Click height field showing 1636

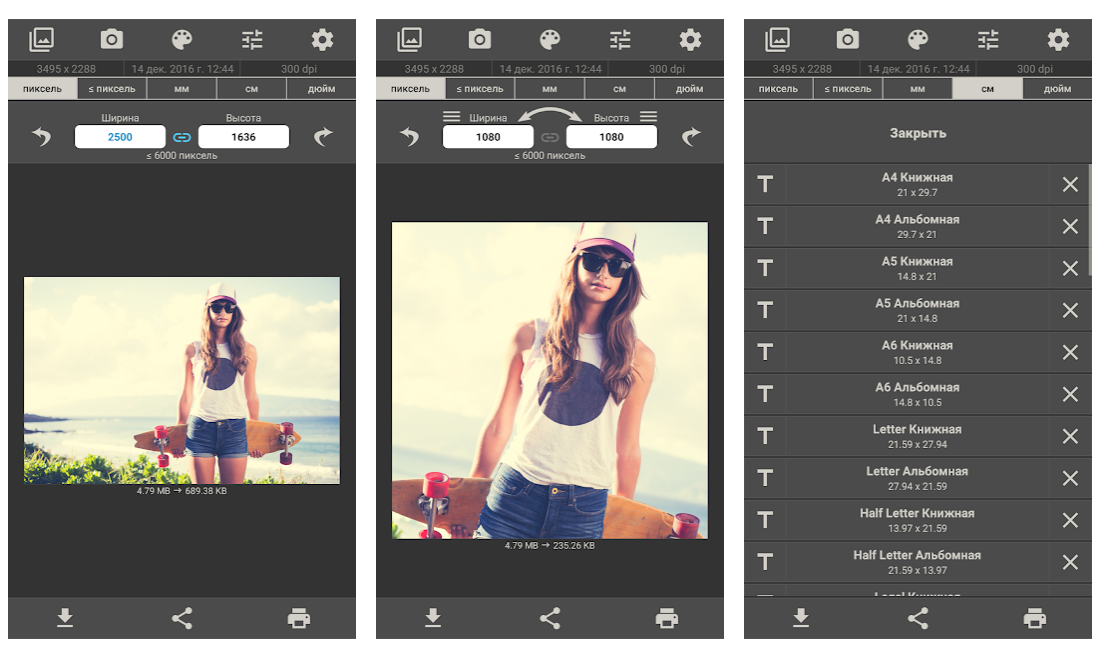coord(244,137)
